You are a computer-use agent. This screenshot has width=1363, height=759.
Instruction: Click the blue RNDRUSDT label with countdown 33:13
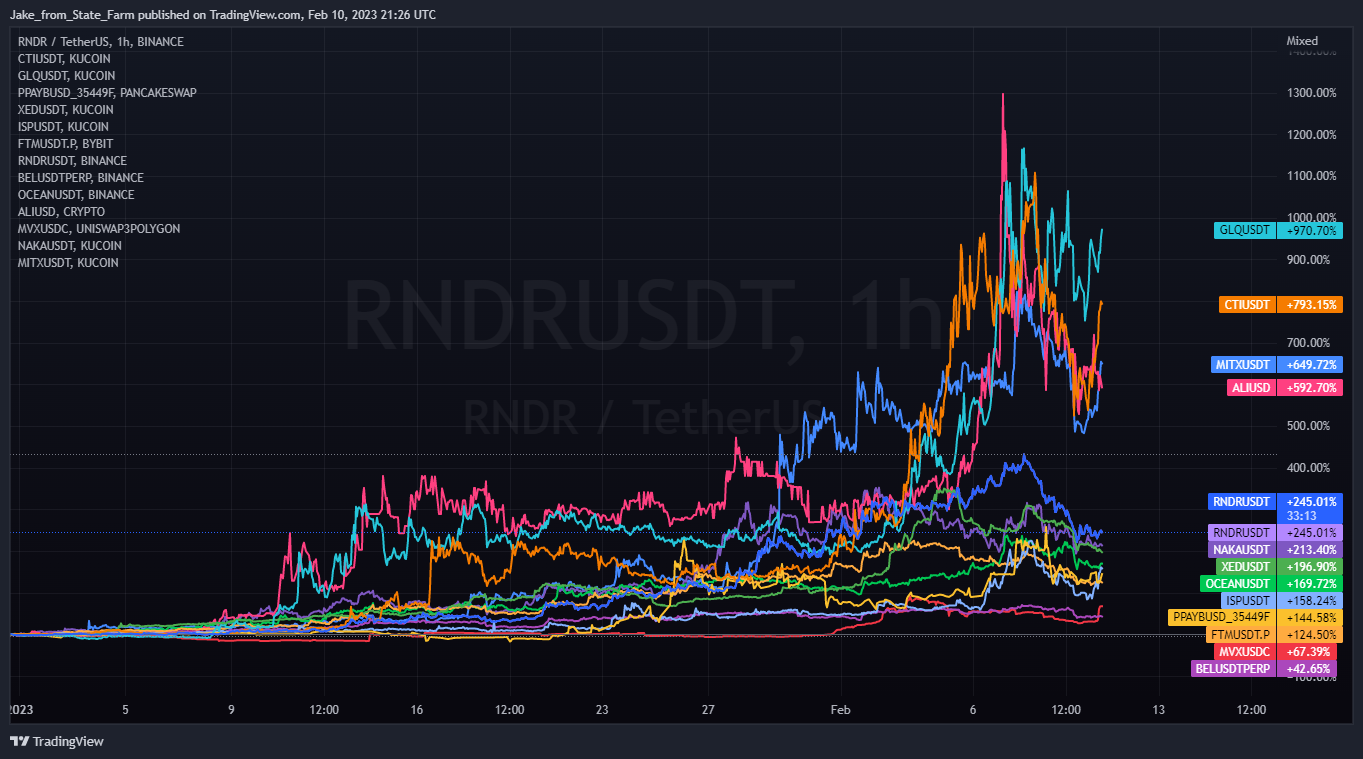[1276, 508]
